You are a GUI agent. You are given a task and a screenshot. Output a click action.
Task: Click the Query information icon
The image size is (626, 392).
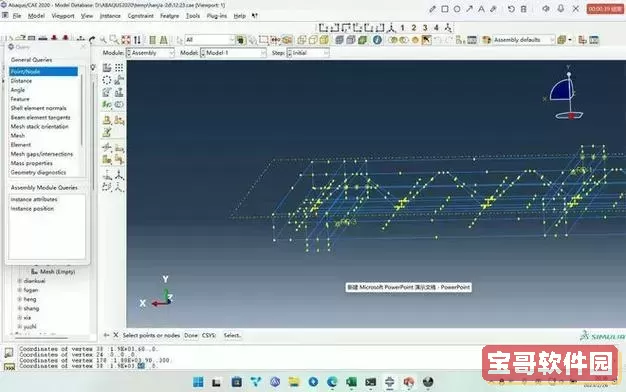click(x=377, y=40)
